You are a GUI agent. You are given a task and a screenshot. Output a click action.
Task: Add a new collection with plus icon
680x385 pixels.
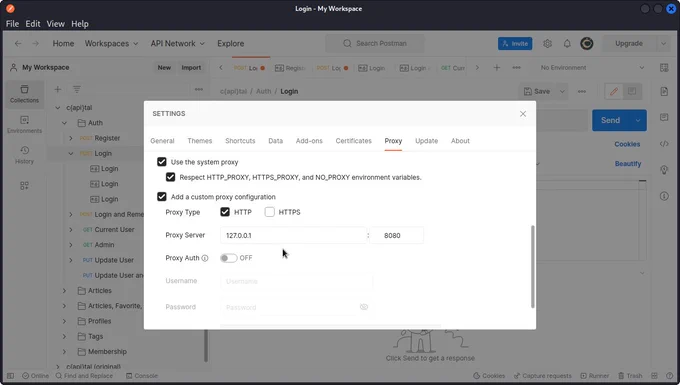(x=57, y=89)
